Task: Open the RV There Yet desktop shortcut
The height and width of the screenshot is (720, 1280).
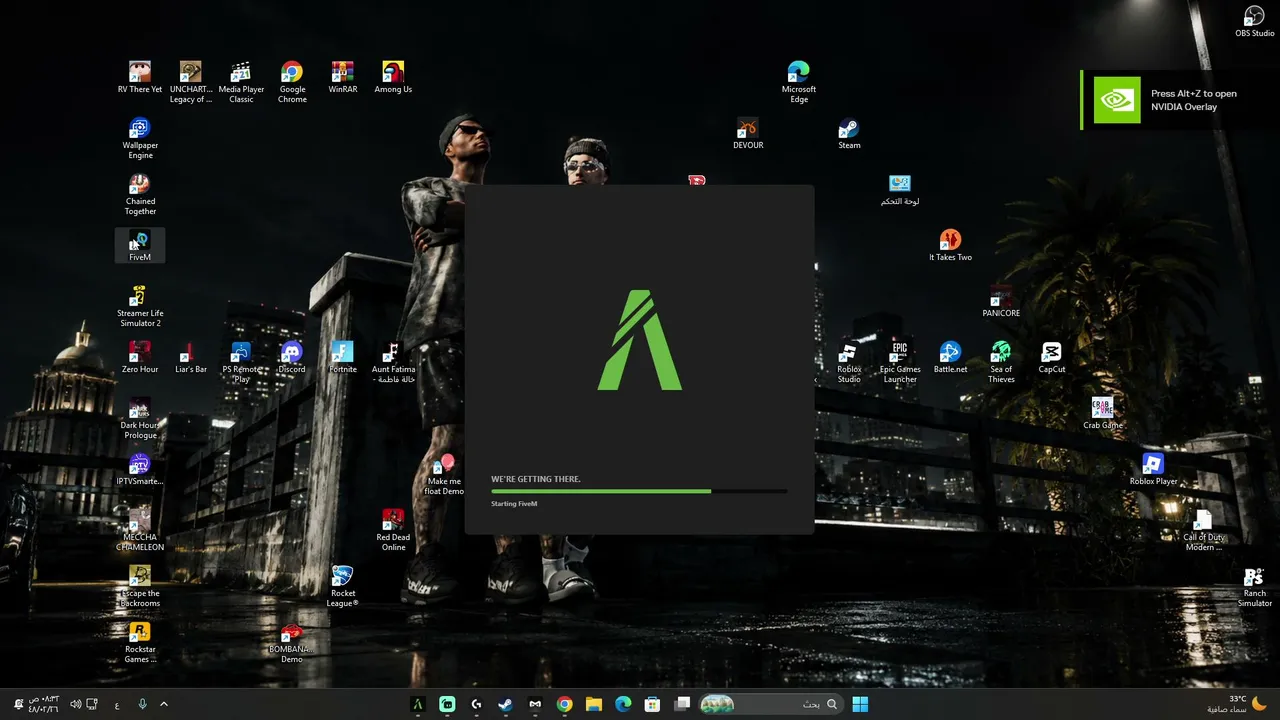Action: coord(140,77)
